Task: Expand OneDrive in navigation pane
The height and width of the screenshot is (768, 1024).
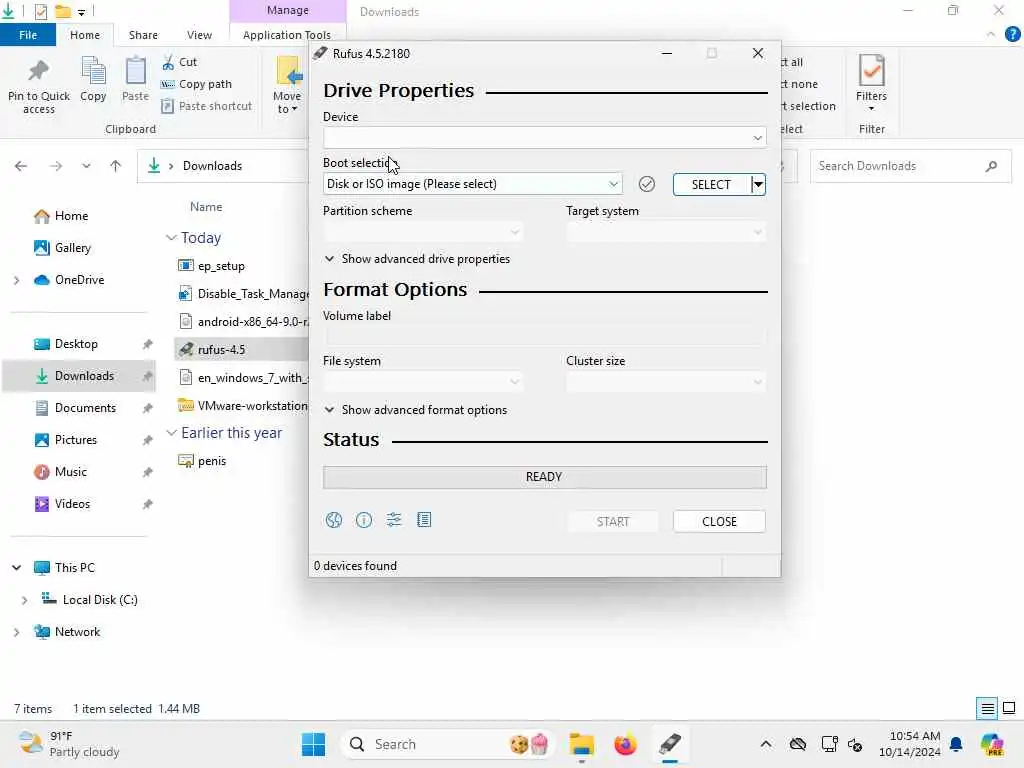Action: coord(16,280)
